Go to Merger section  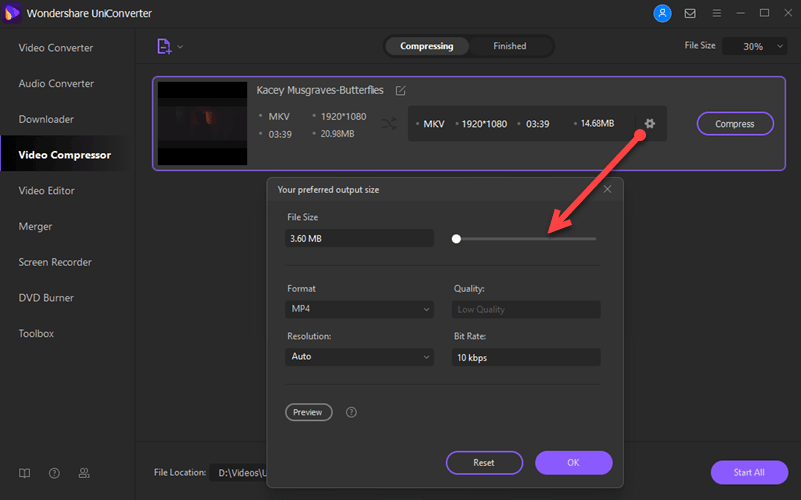[x=35, y=226]
